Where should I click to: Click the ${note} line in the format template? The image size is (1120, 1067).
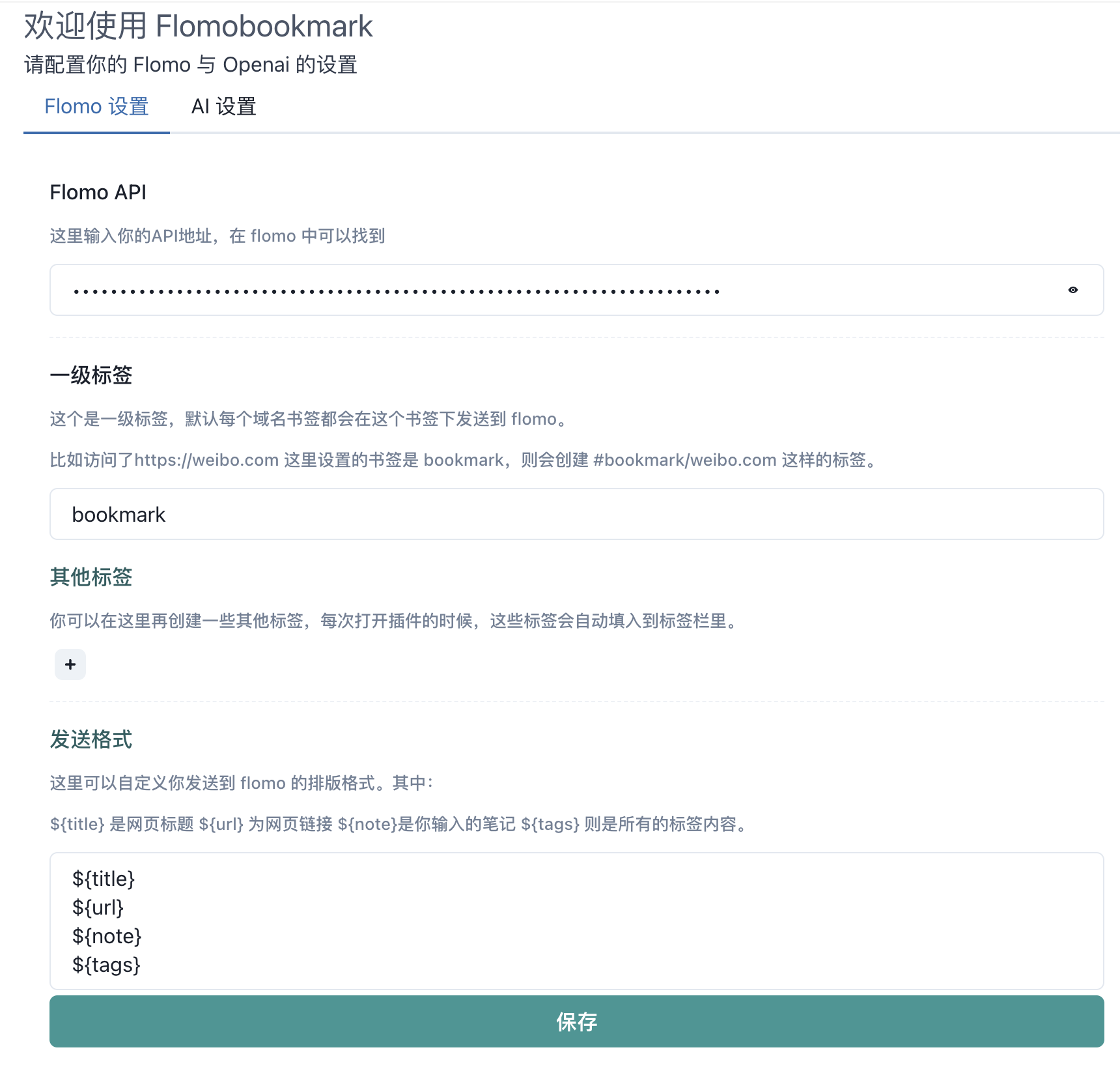point(107,936)
